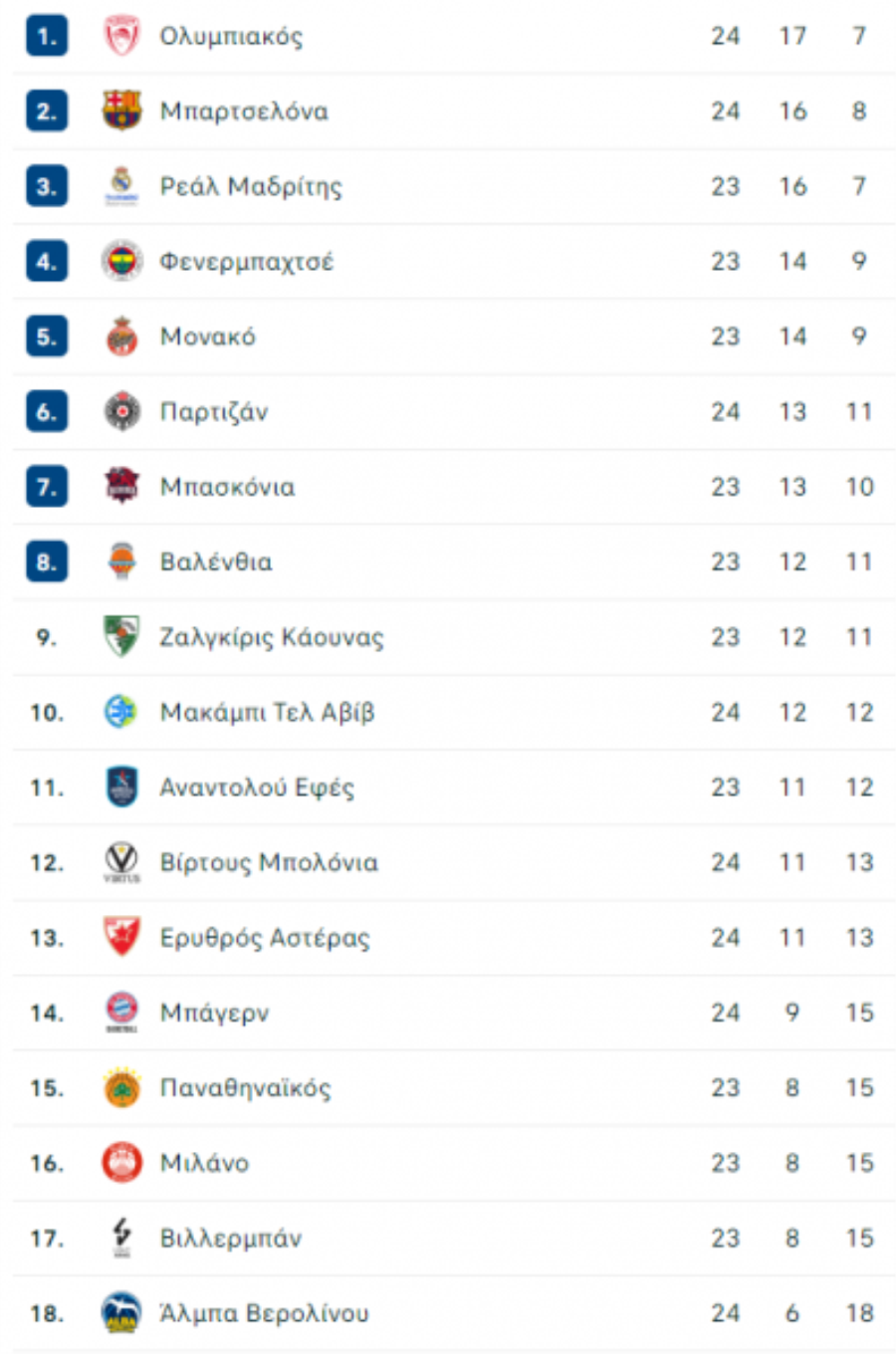Click the blue rank 8 badge
The image size is (896, 1354).
tap(47, 563)
